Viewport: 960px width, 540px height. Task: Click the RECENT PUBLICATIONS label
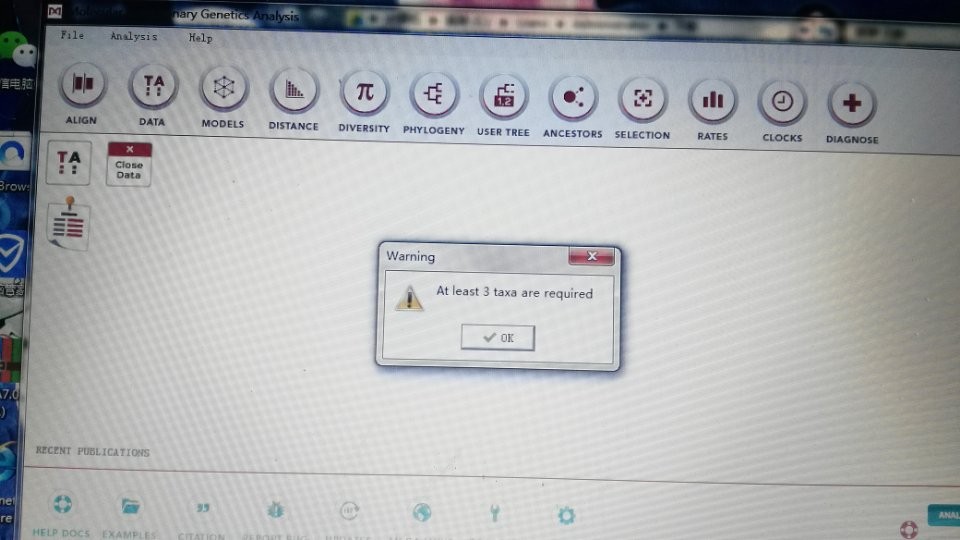[x=92, y=451]
